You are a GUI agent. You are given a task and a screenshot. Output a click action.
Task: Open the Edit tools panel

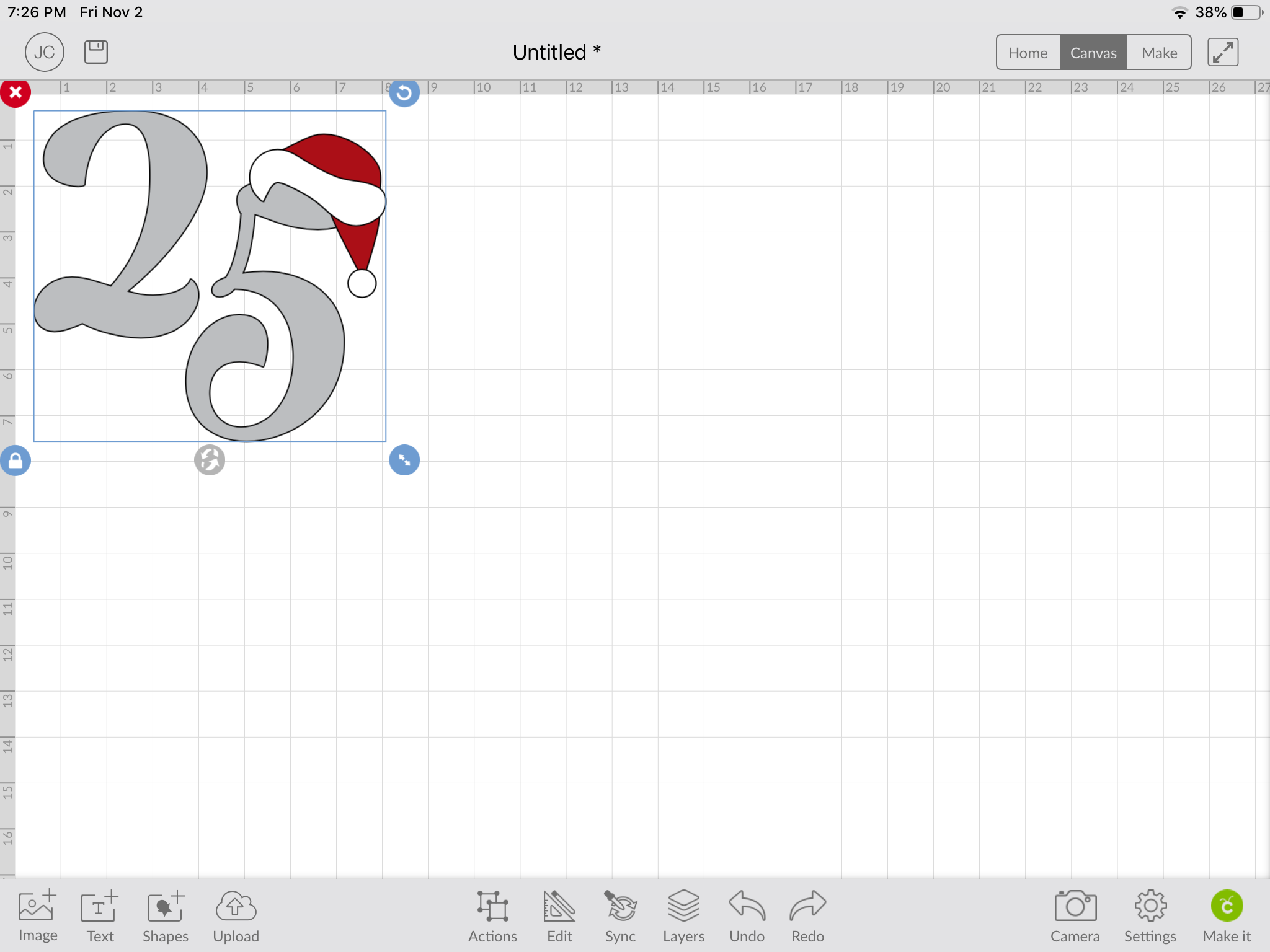click(559, 916)
